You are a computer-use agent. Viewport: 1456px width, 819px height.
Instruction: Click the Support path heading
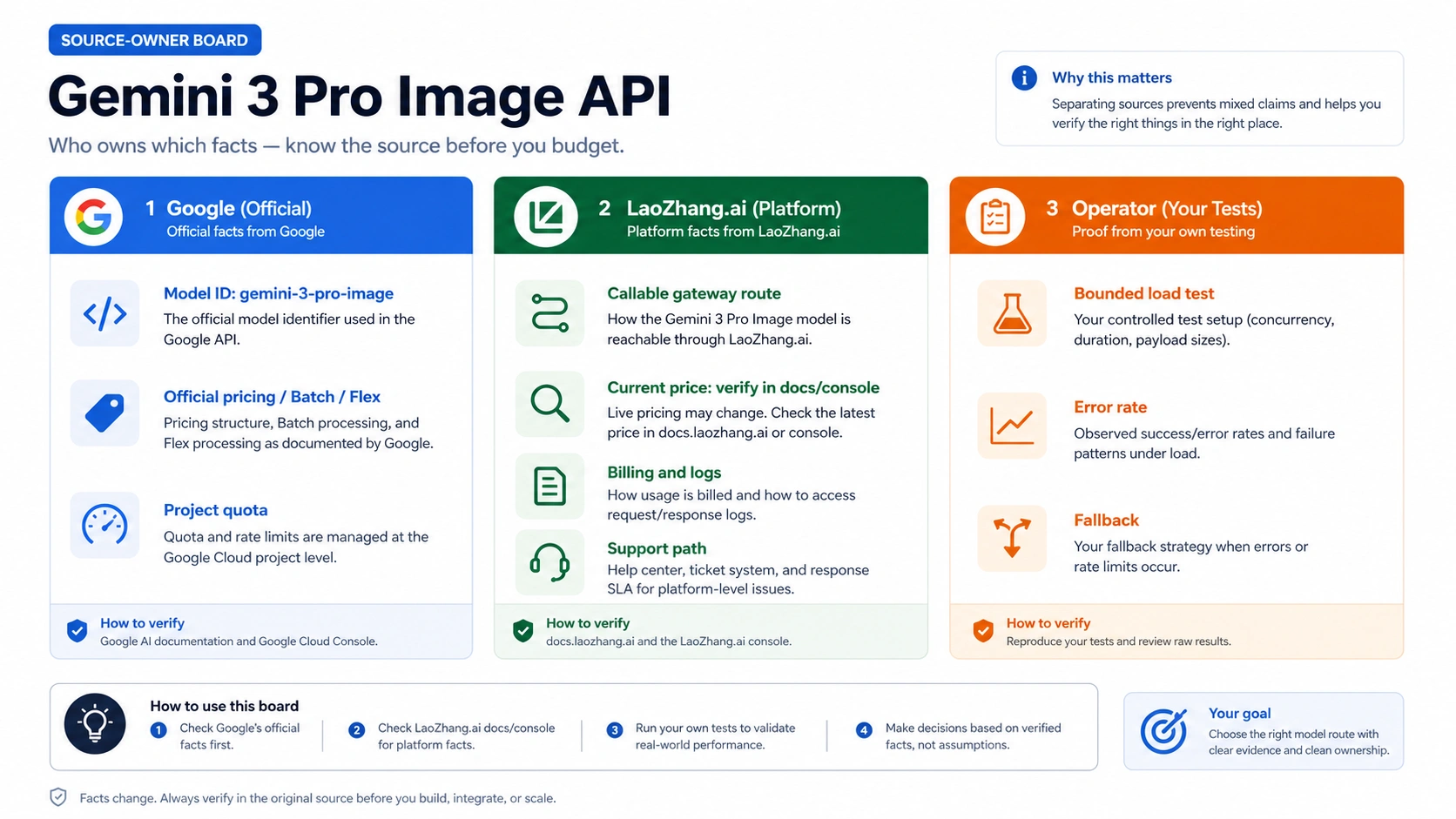click(x=657, y=548)
